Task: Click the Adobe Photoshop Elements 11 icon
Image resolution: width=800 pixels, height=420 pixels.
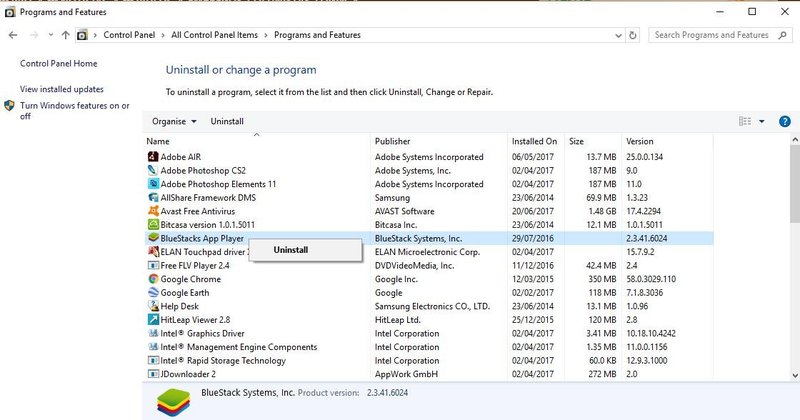Action: 153,184
